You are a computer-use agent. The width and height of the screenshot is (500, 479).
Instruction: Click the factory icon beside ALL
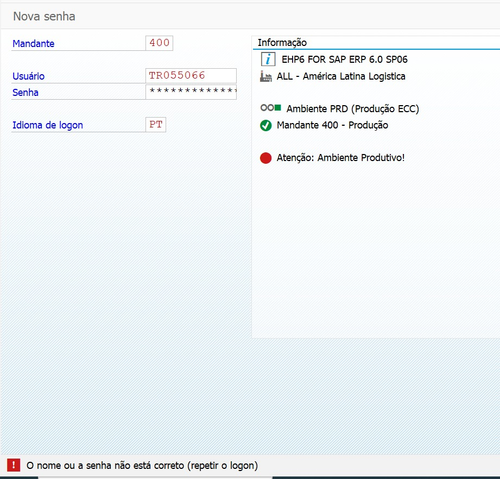coord(266,76)
